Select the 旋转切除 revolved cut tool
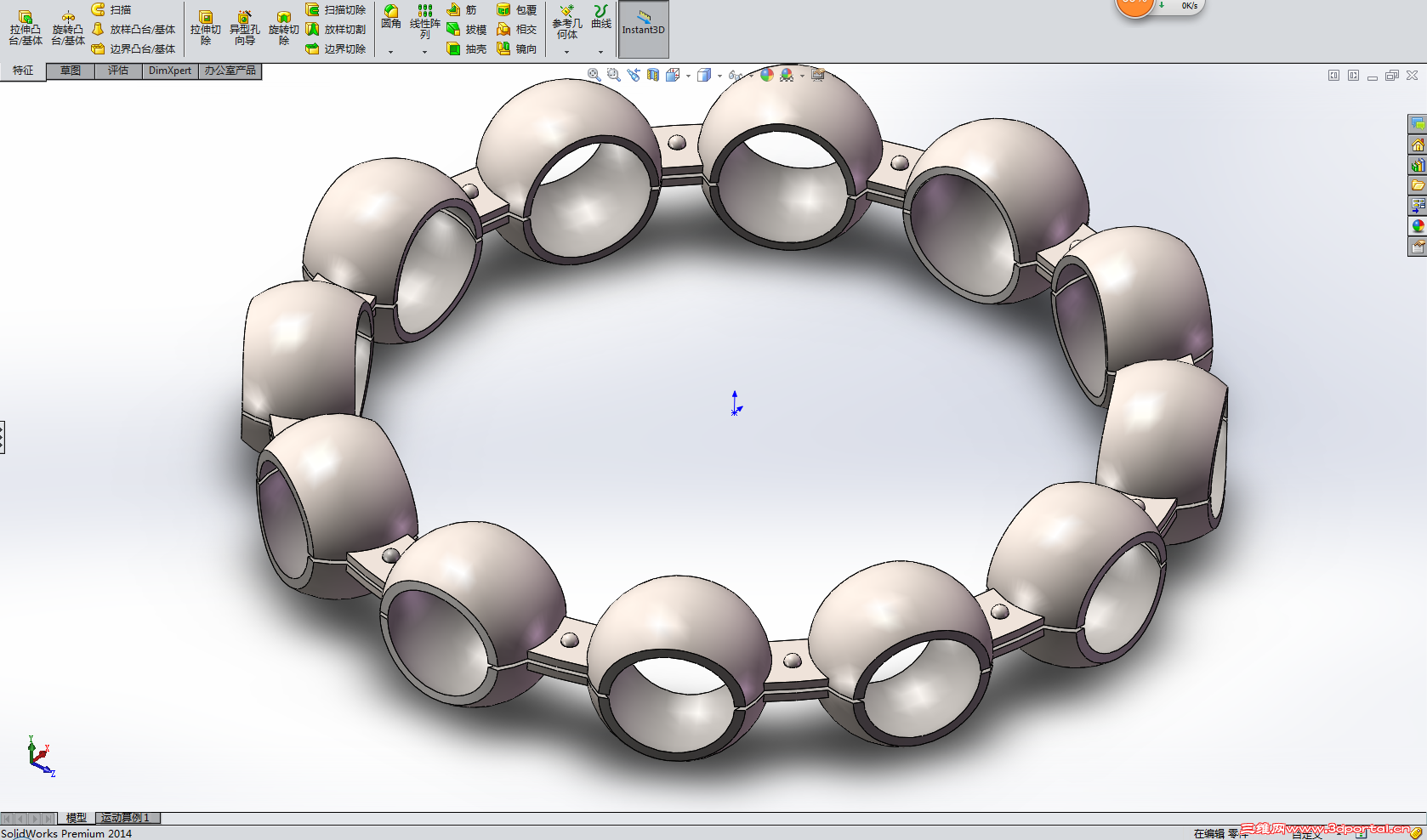1427x840 pixels. tap(284, 28)
